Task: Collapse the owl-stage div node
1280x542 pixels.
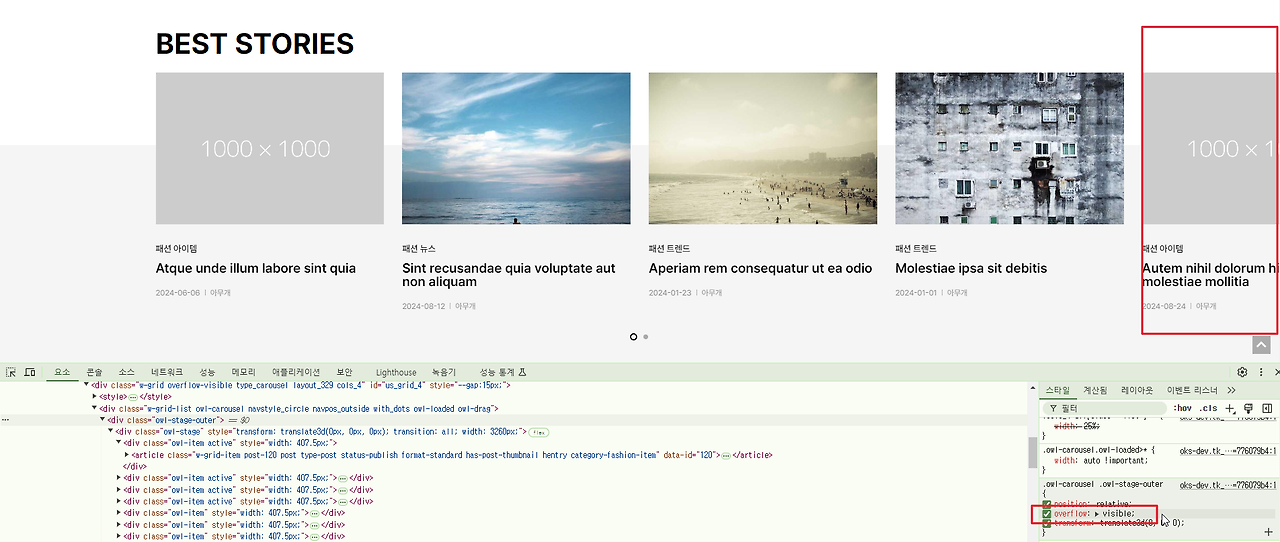Action: point(111,432)
